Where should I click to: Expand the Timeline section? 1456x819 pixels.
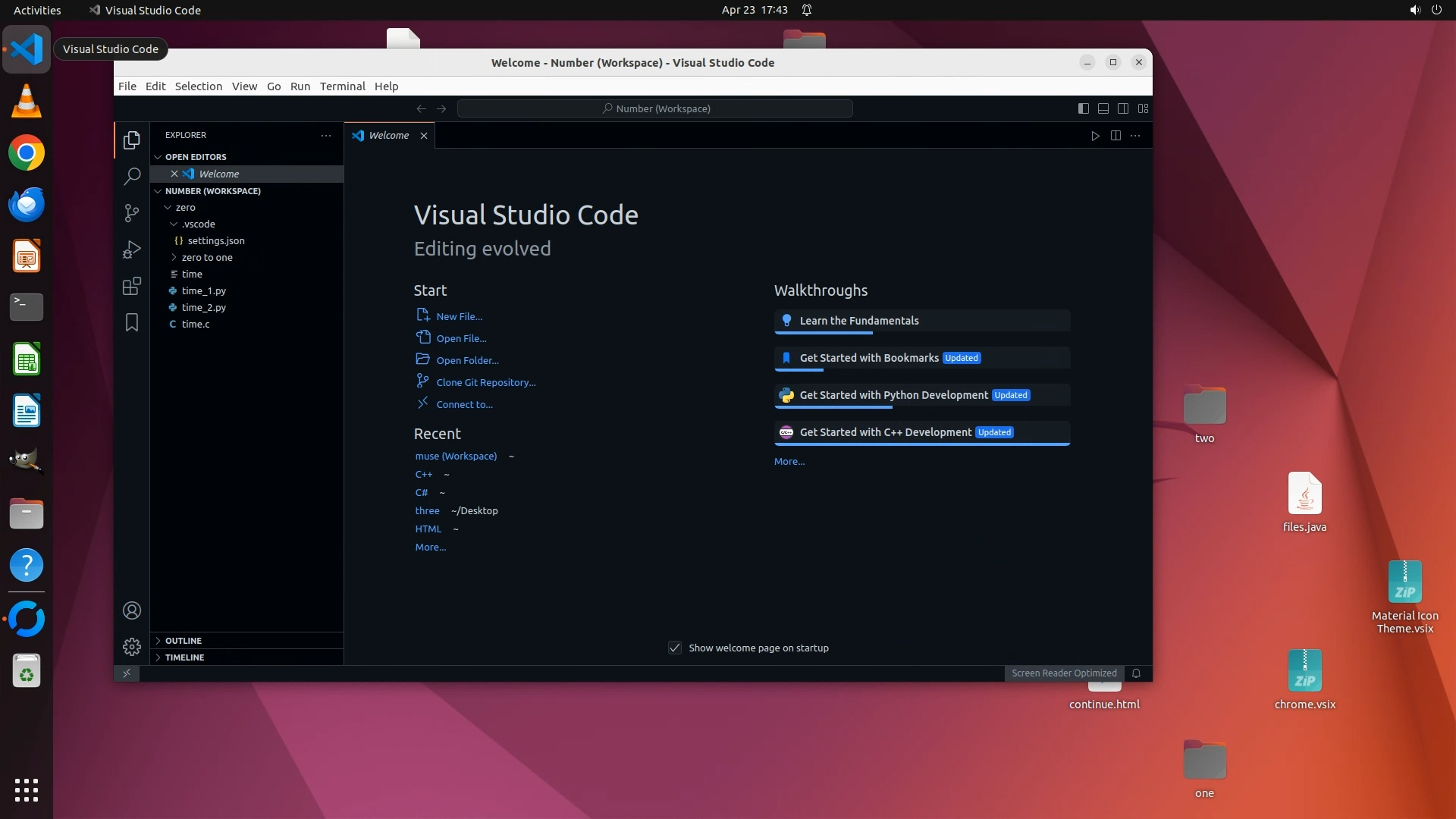(184, 657)
